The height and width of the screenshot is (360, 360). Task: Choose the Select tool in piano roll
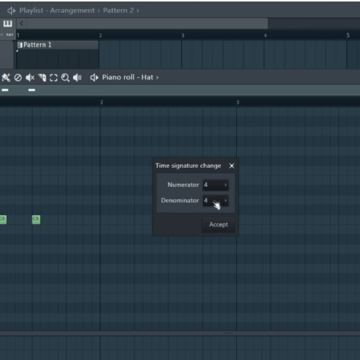click(x=54, y=78)
